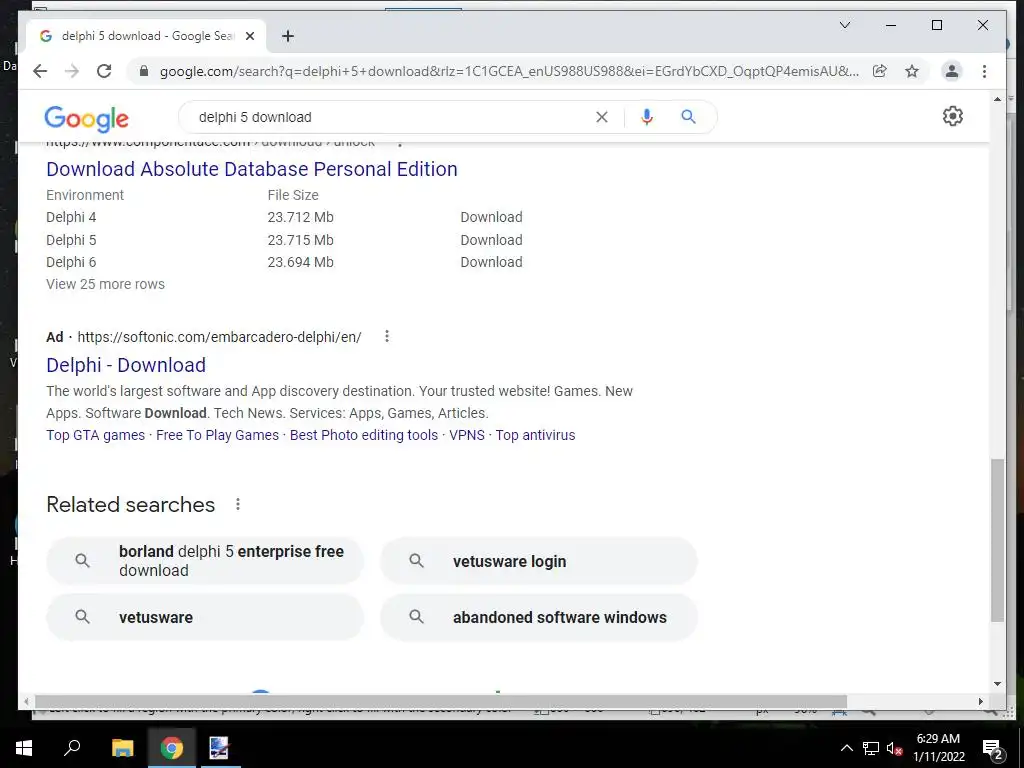Select the Delphi 4 environment cell
Image resolution: width=1024 pixels, height=768 pixels.
click(x=71, y=217)
